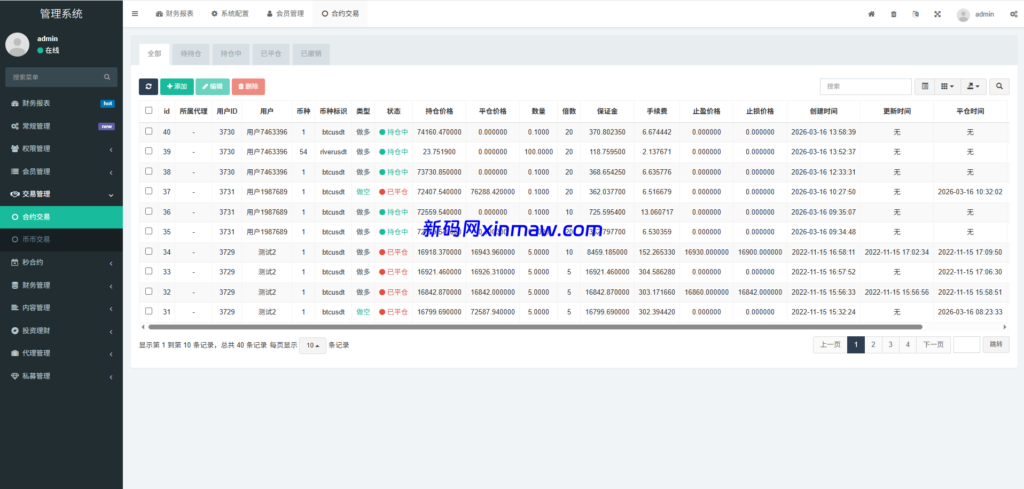Screen dimensions: 1024x489
Task: Expand the 会员管理 sidebar menu
Action: tap(61, 172)
